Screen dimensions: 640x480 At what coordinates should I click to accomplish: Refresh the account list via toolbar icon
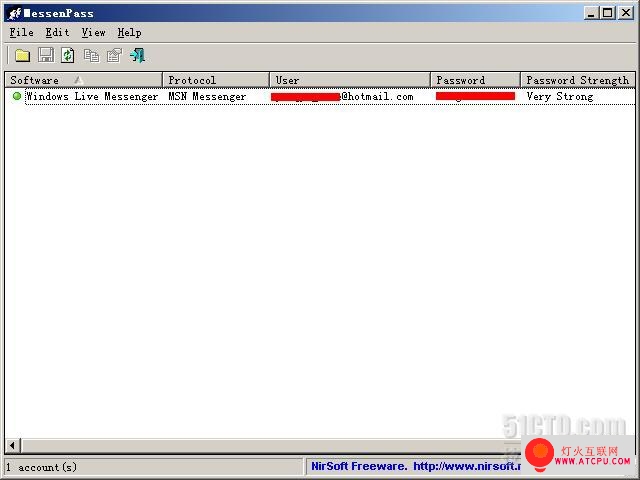68,55
